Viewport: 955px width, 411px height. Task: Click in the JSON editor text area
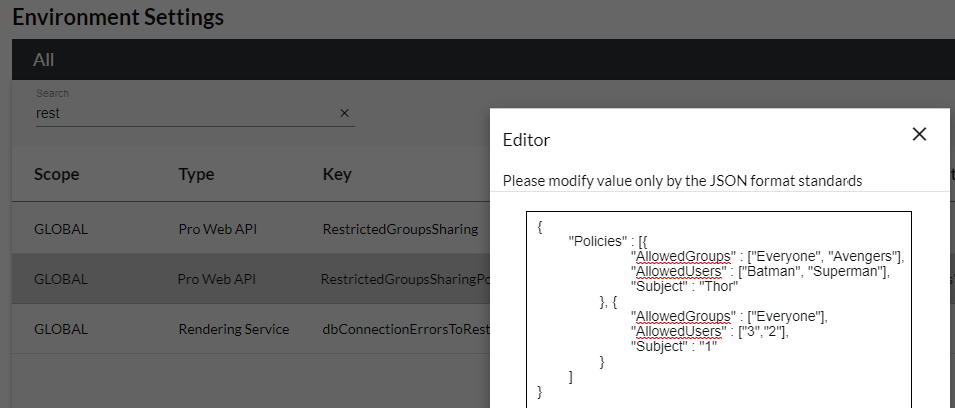point(719,309)
